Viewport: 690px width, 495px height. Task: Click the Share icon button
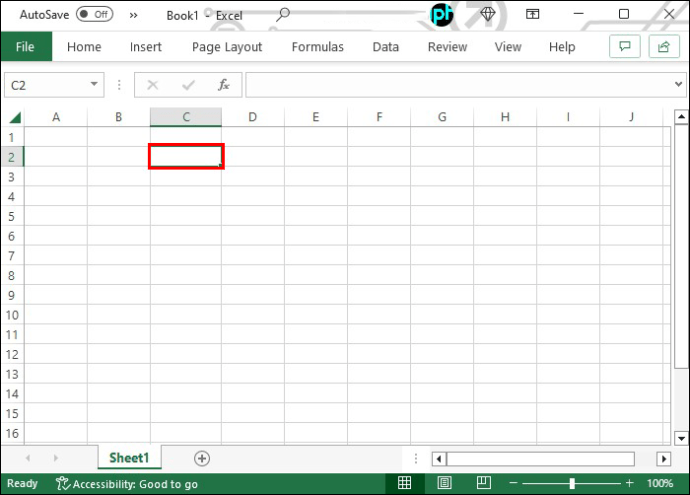664,46
